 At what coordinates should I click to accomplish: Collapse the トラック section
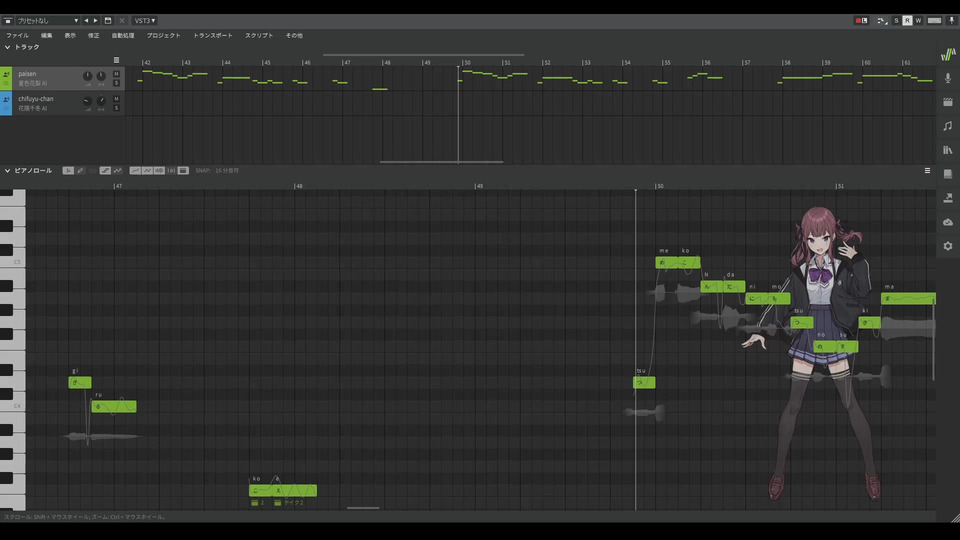click(7, 47)
